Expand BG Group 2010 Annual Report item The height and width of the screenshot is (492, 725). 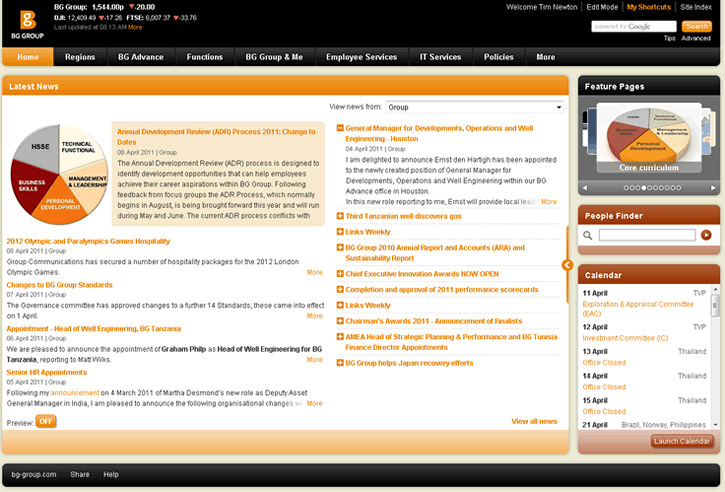340,247
